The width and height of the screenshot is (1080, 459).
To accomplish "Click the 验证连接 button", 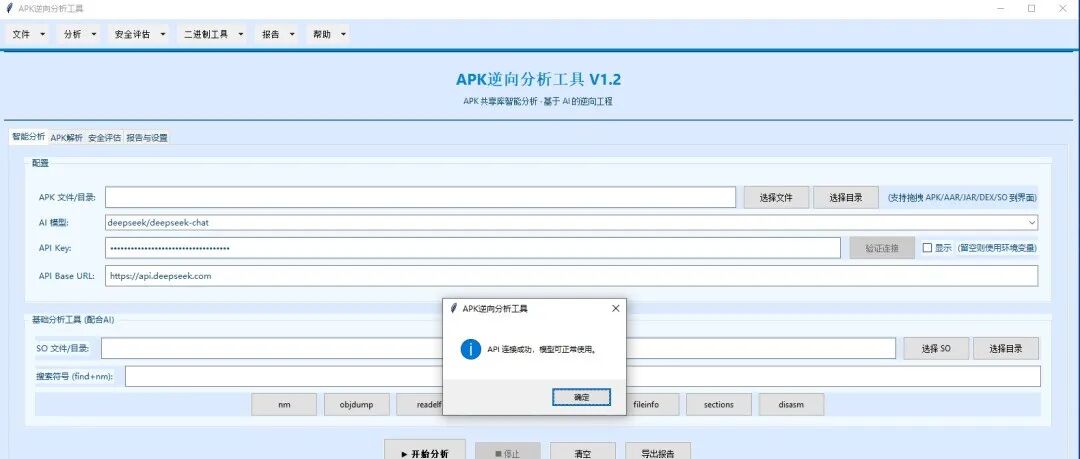I will coord(882,248).
